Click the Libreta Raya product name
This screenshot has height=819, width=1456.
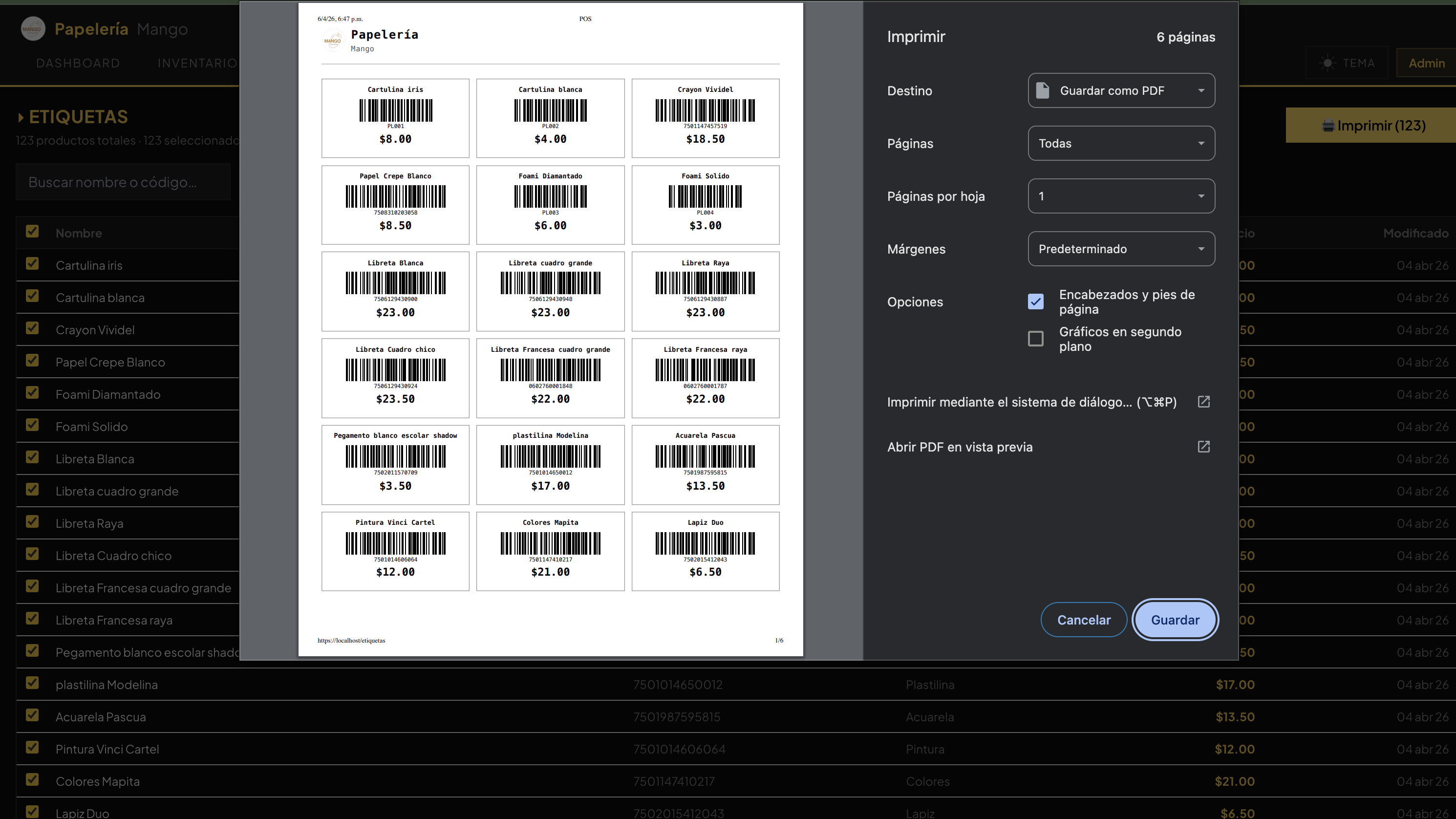point(89,523)
